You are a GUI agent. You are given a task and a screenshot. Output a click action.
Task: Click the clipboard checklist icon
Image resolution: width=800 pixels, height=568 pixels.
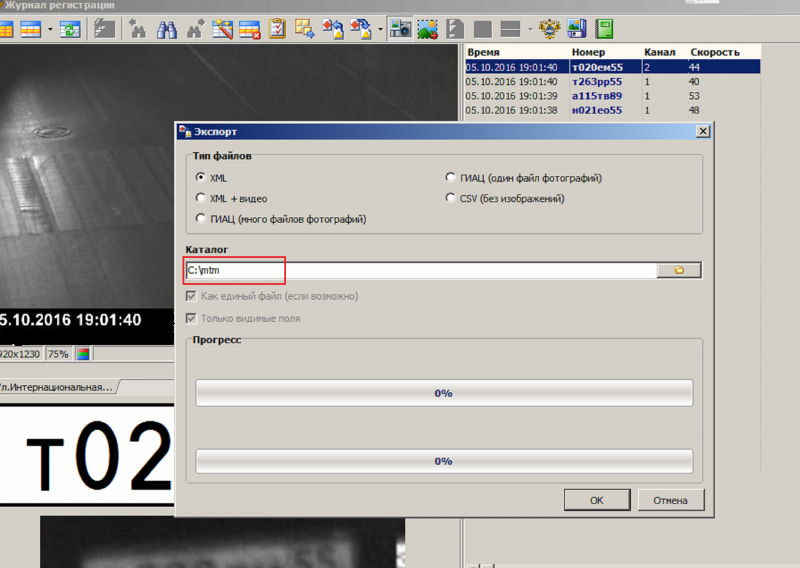pos(277,29)
